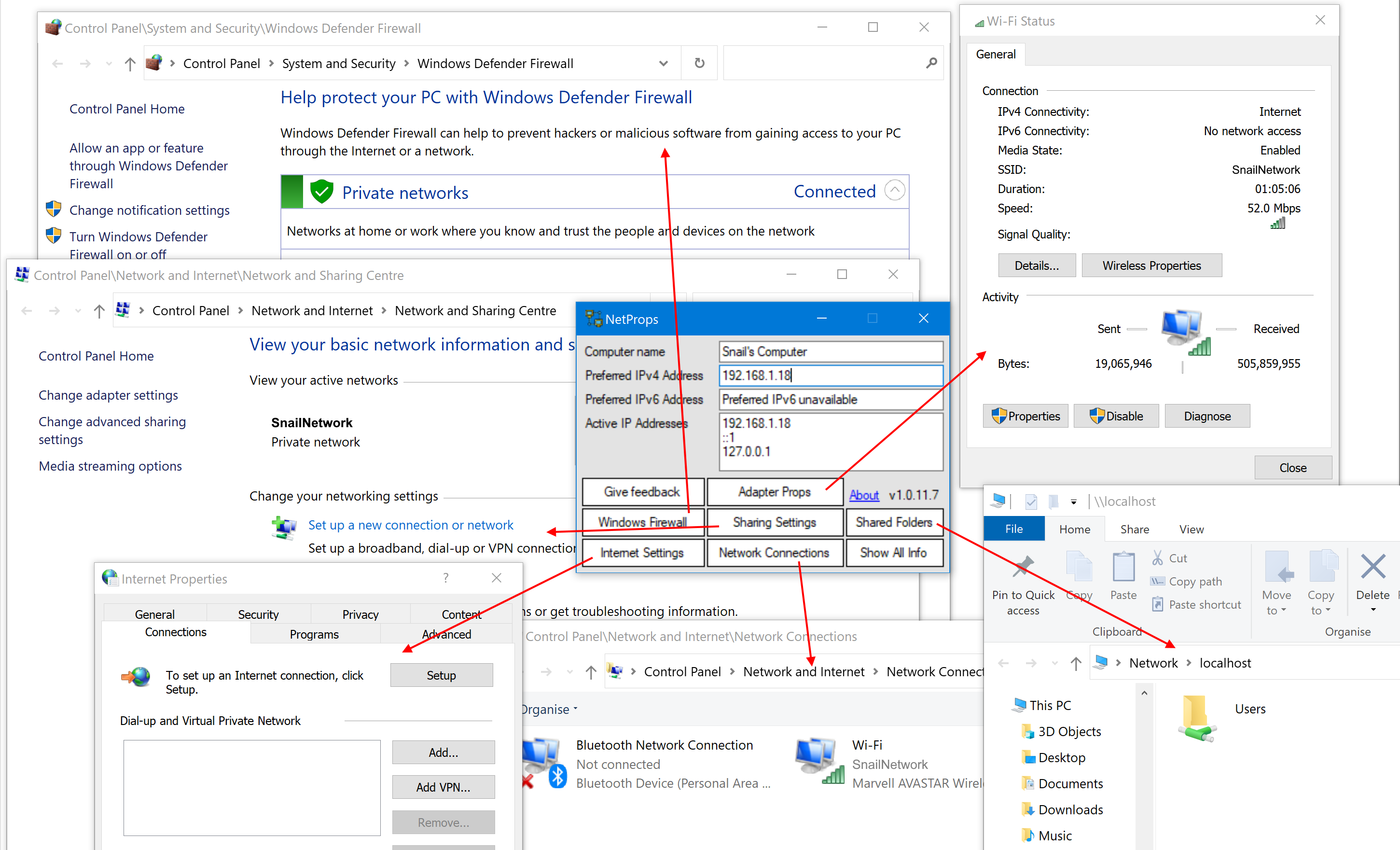Screen dimensions: 1400x850
Task: Switch to the Share tab in Explorer
Action: [1134, 529]
